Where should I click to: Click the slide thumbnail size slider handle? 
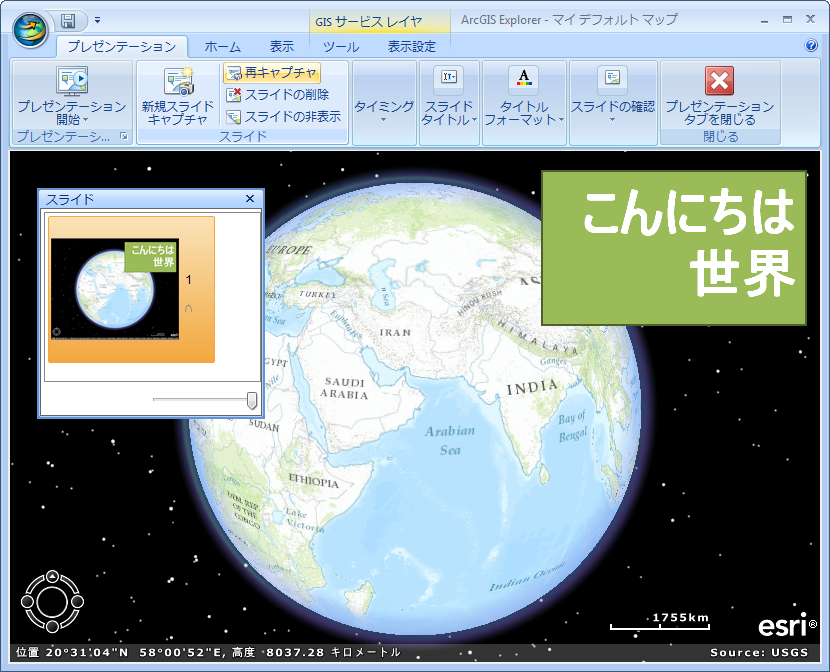[x=252, y=400]
